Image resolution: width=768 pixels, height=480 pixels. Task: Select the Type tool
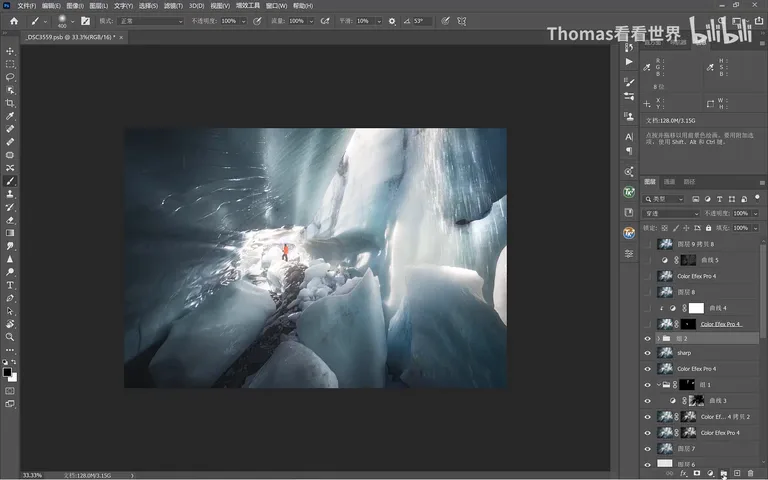click(10, 285)
